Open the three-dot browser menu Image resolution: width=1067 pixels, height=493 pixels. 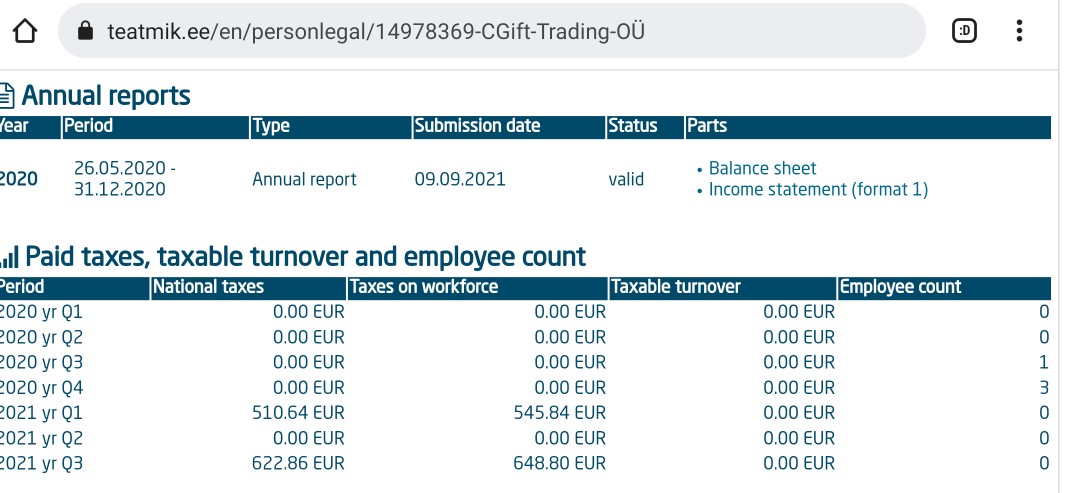(x=1019, y=32)
